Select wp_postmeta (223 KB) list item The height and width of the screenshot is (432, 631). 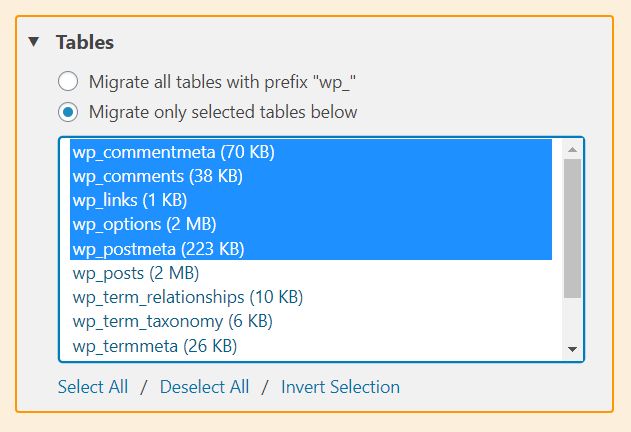(311, 248)
